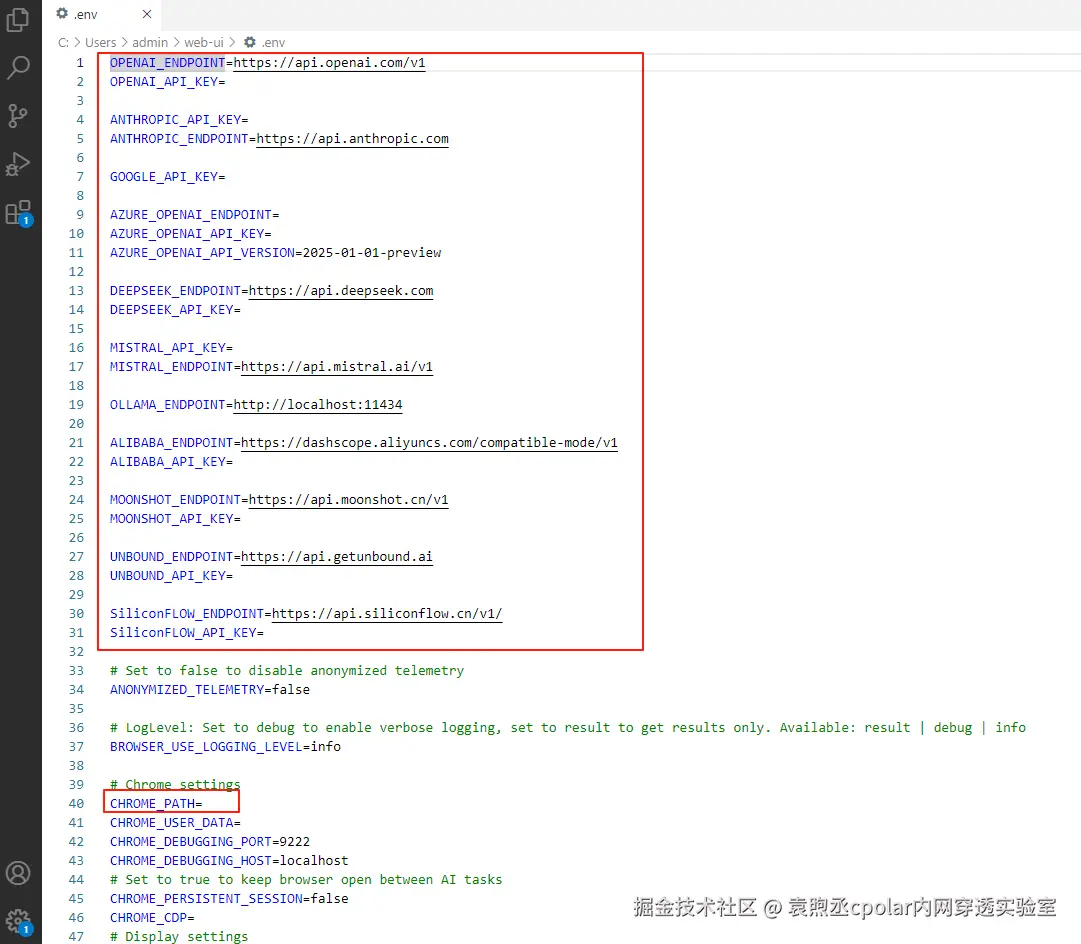Place cursor after OPENAI_API_KEY=
Image resolution: width=1081 pixels, height=944 pixels.
(226, 82)
